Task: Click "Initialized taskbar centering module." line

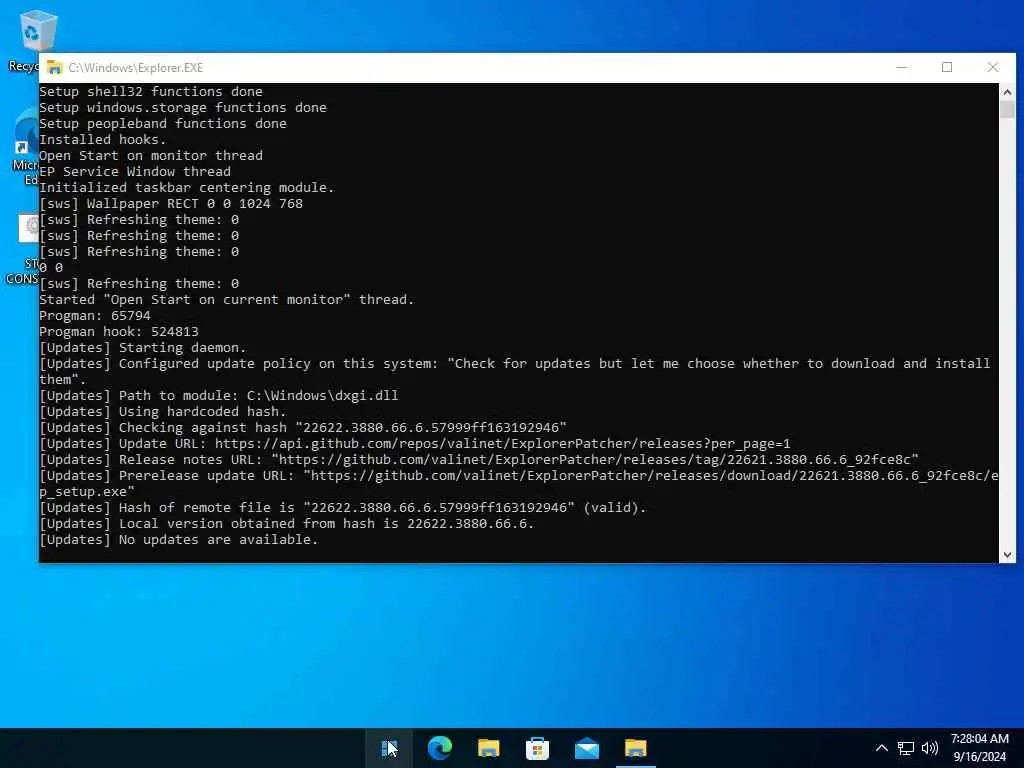Action: (x=187, y=187)
